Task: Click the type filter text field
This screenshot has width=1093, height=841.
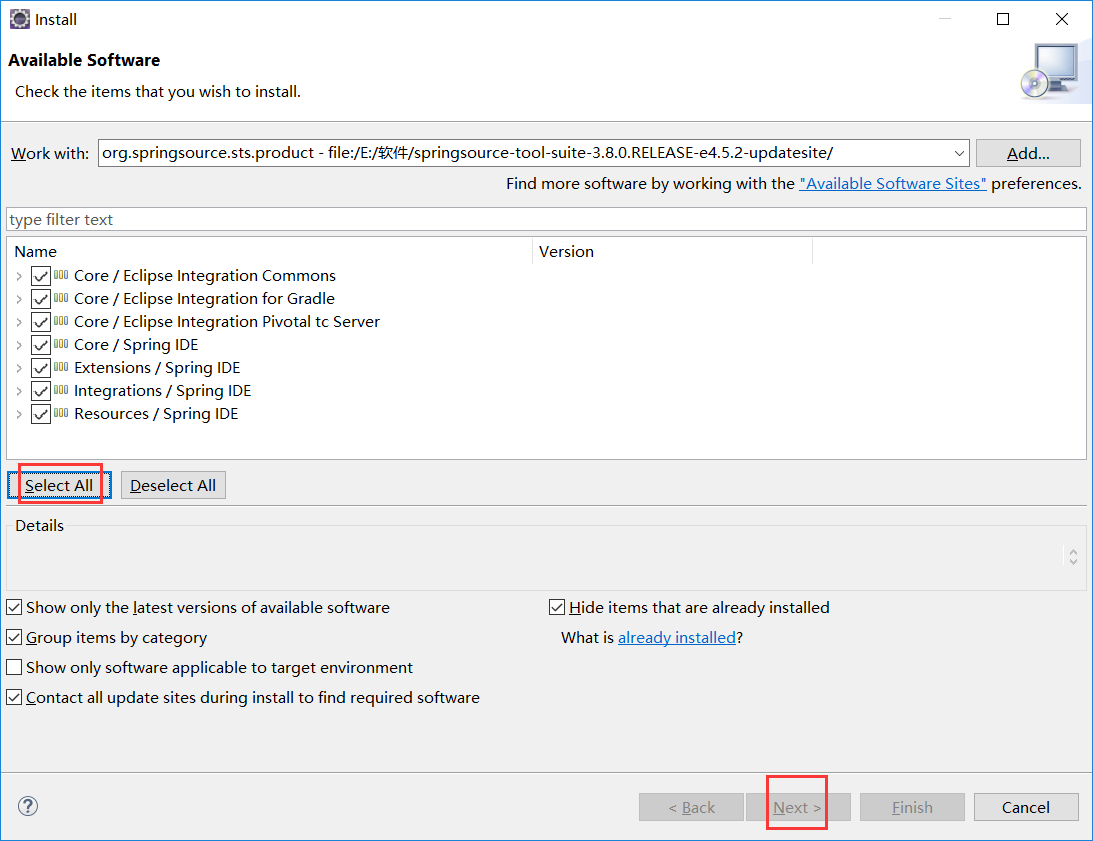Action: pos(546,220)
